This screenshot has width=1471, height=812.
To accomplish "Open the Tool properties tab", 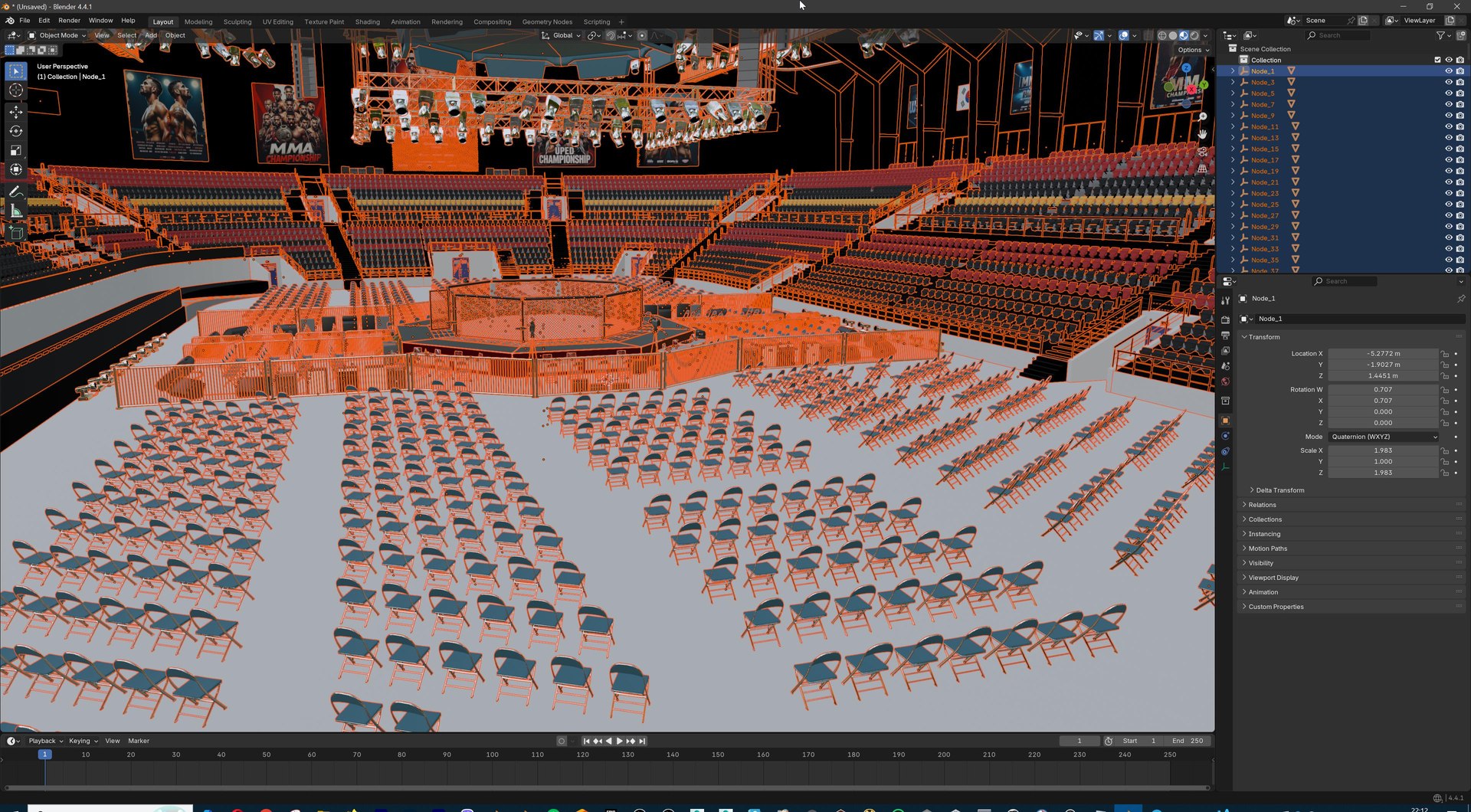I will click(1225, 300).
